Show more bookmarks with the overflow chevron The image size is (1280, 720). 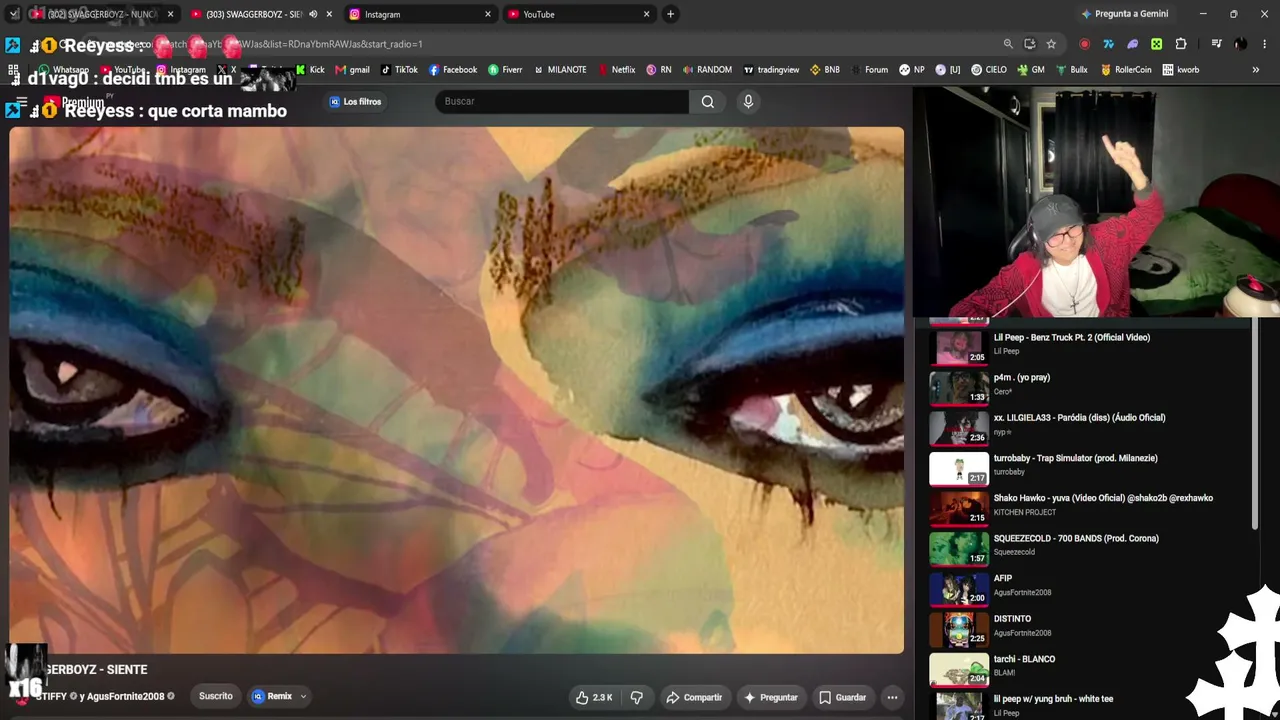[x=1256, y=70]
